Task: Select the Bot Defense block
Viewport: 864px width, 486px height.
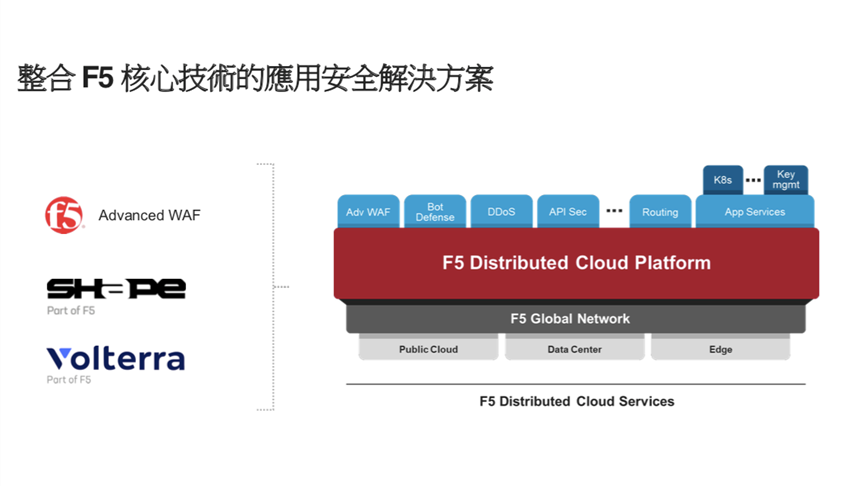Action: point(435,212)
